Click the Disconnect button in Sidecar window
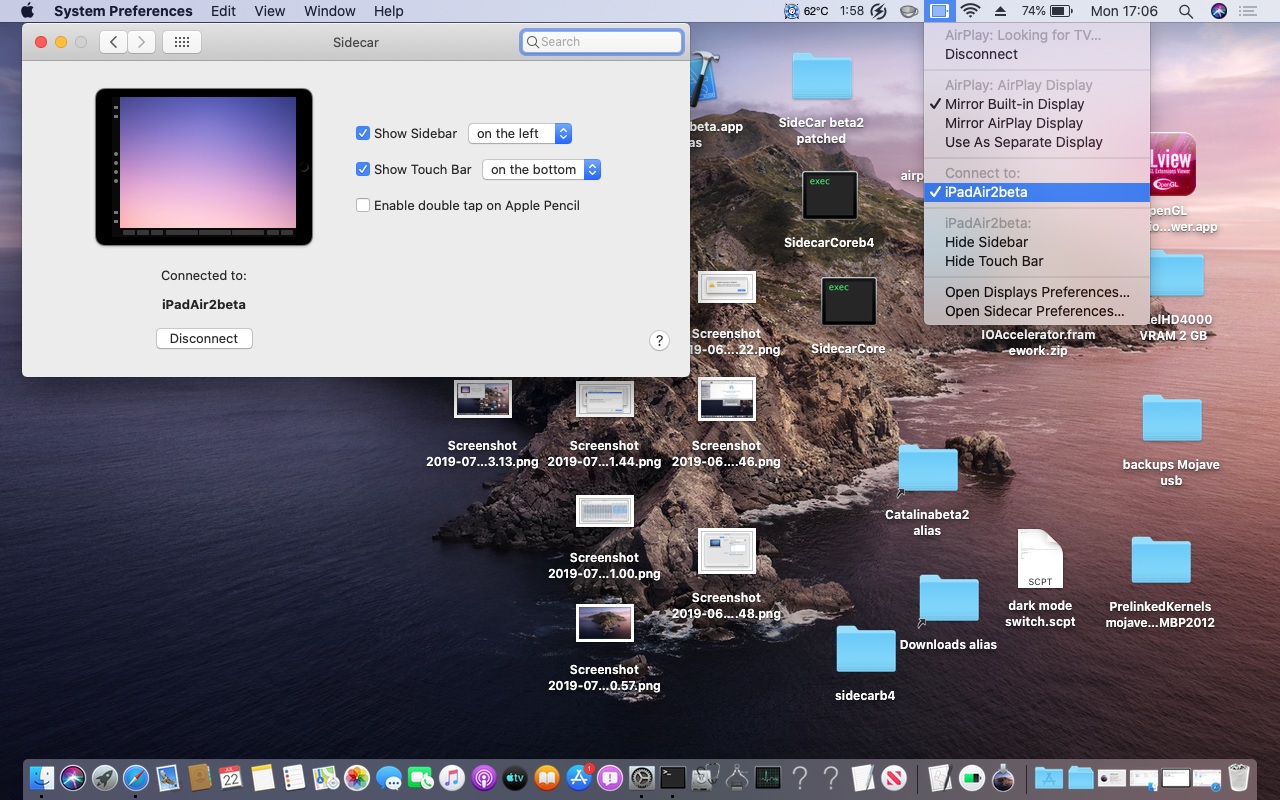 [204, 338]
